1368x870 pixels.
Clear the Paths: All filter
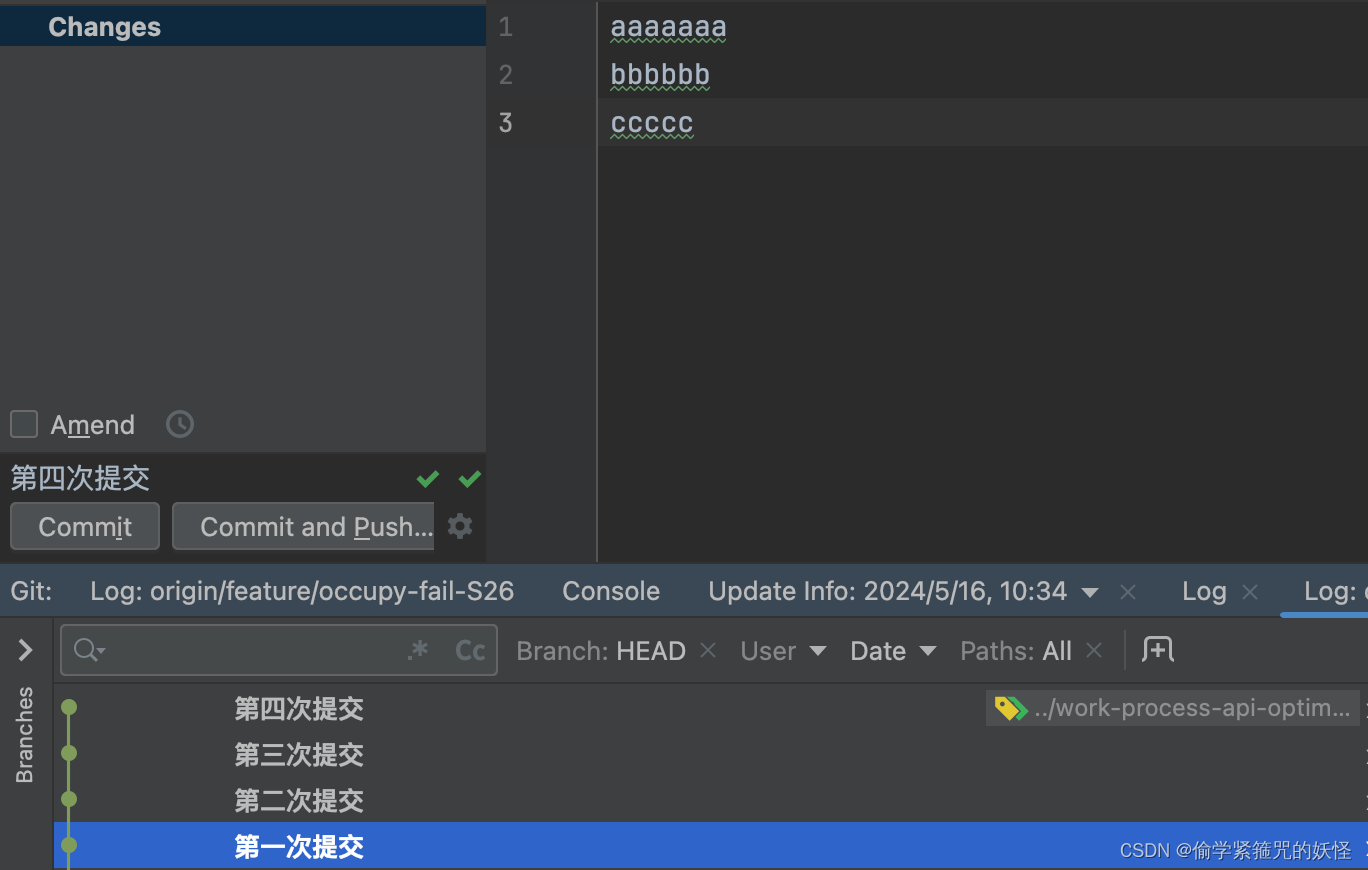click(1094, 651)
